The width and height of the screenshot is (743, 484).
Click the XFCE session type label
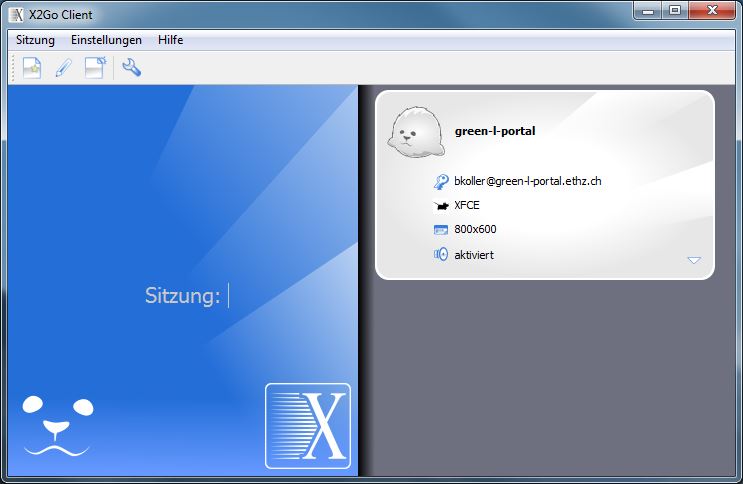coord(467,205)
